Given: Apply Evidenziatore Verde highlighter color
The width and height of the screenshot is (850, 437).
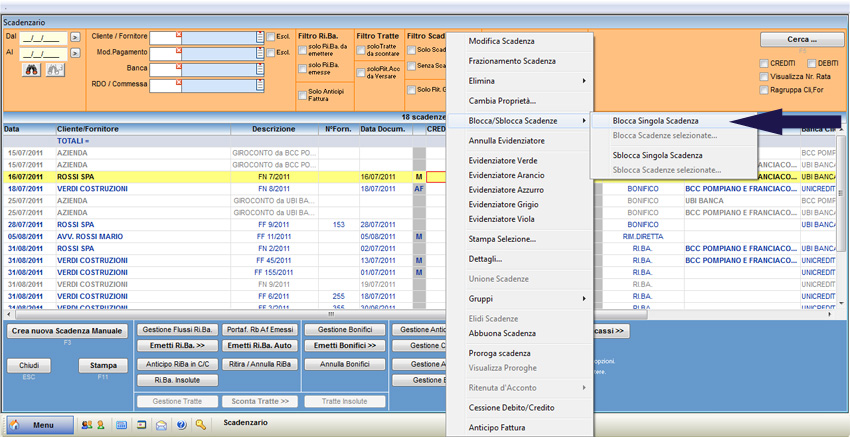Looking at the screenshot, I should (x=502, y=161).
